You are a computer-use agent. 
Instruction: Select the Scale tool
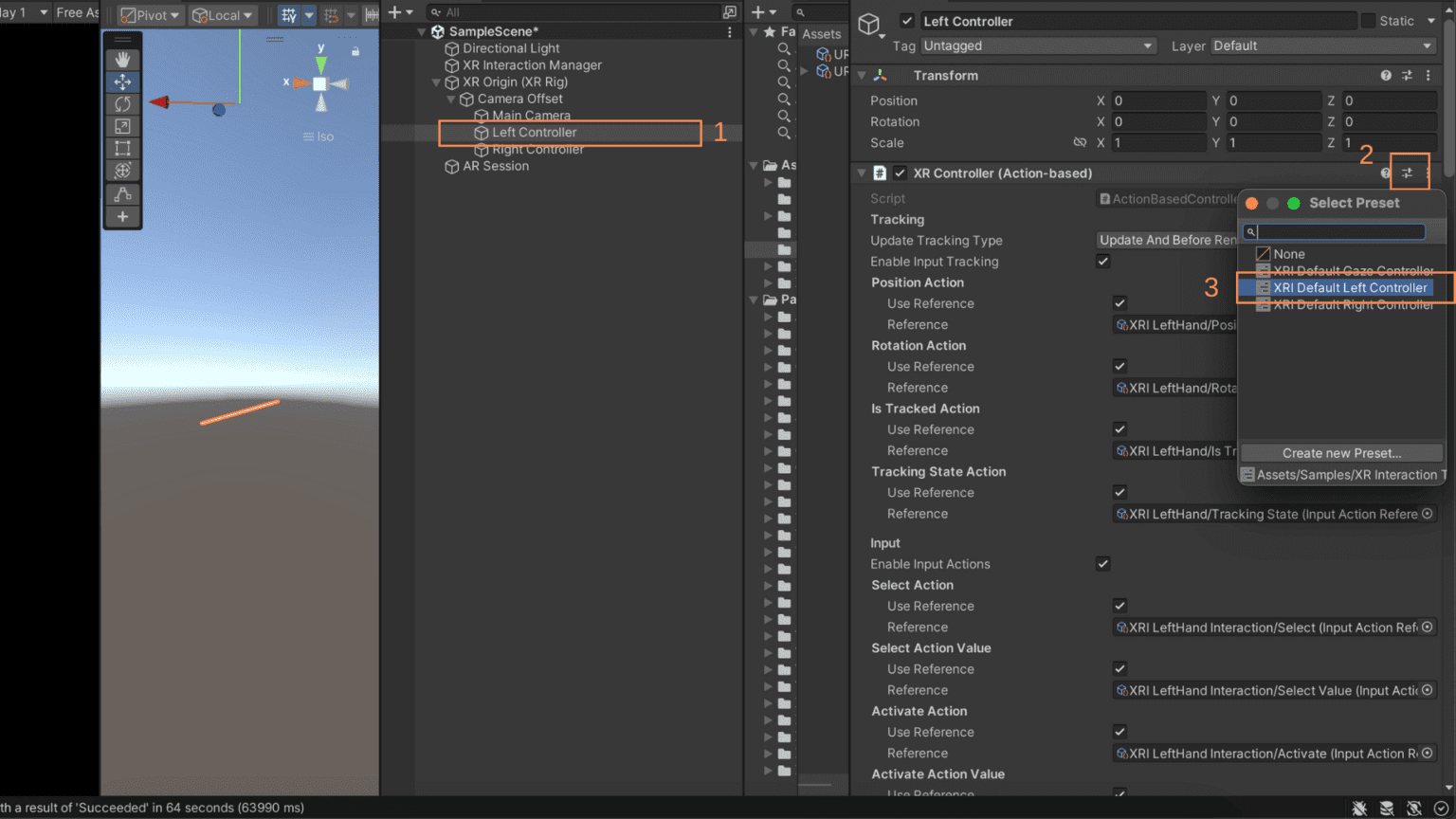coord(122,126)
